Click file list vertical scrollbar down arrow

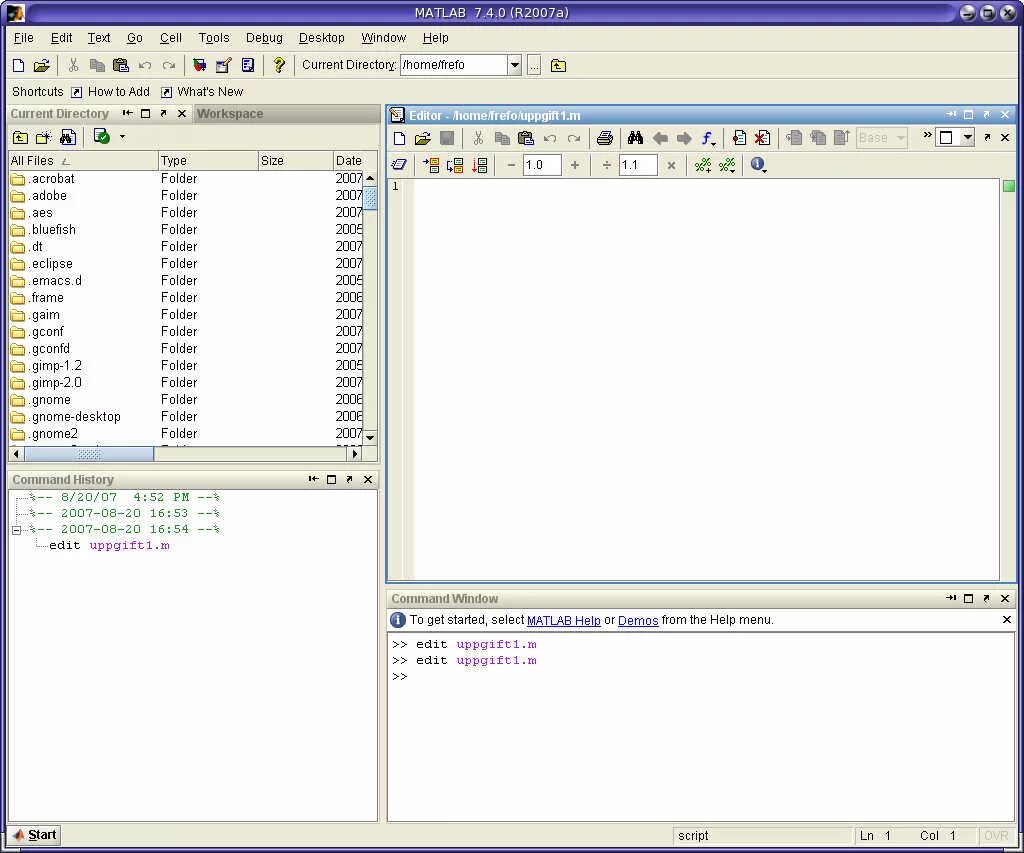click(370, 438)
